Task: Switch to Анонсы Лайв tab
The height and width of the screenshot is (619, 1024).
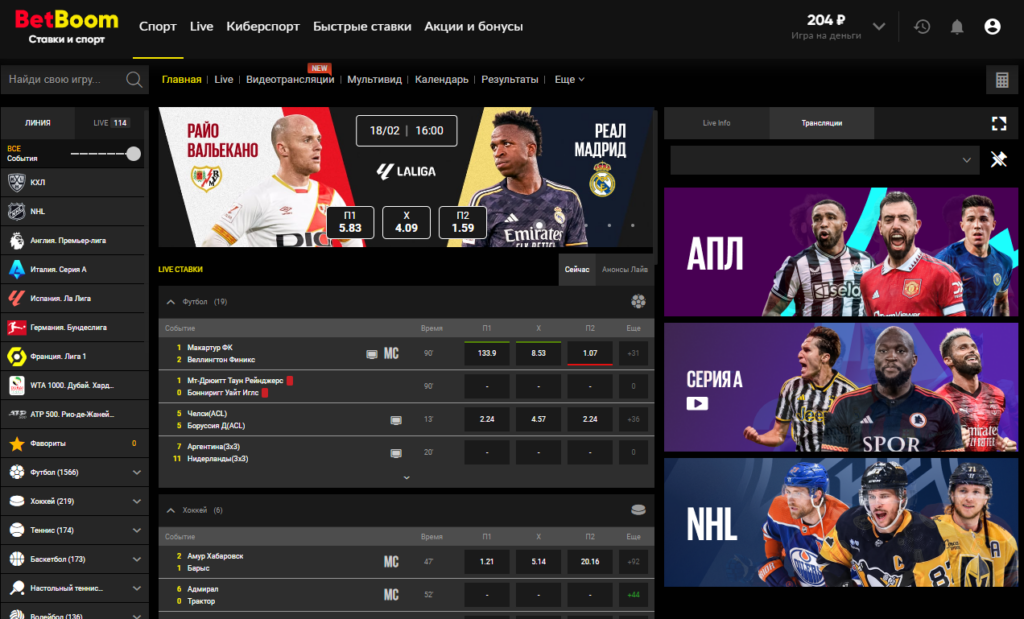Action: click(x=624, y=270)
